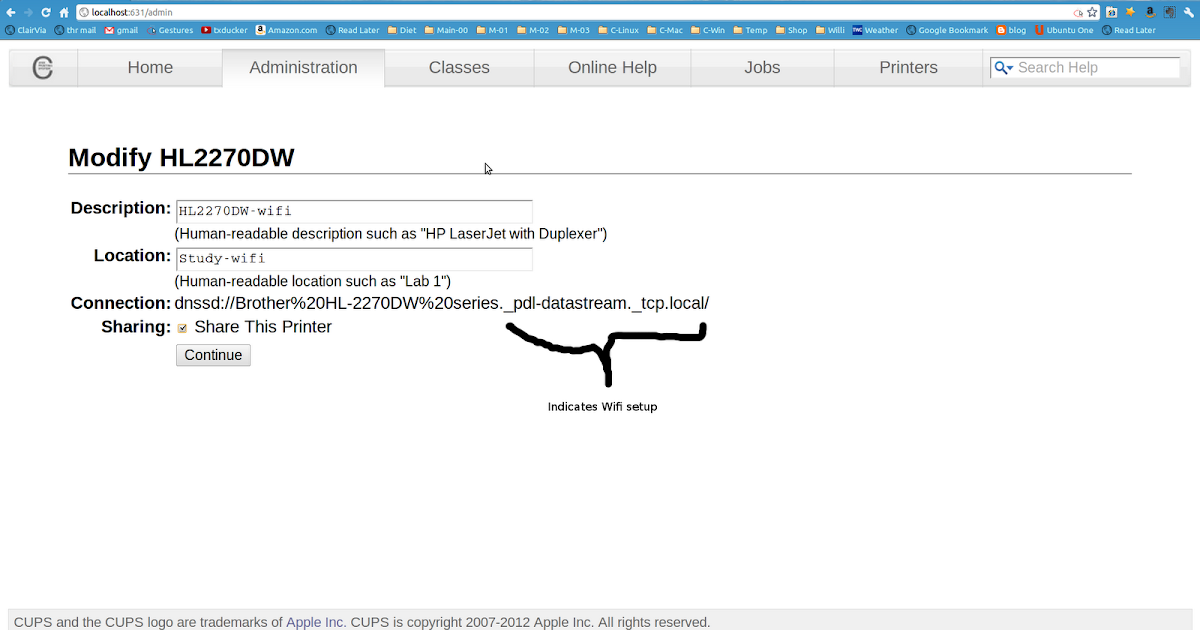Image resolution: width=1200 pixels, height=630 pixels.
Task: Open the Diet bookmarks folder
Action: pyautogui.click(x=401, y=30)
